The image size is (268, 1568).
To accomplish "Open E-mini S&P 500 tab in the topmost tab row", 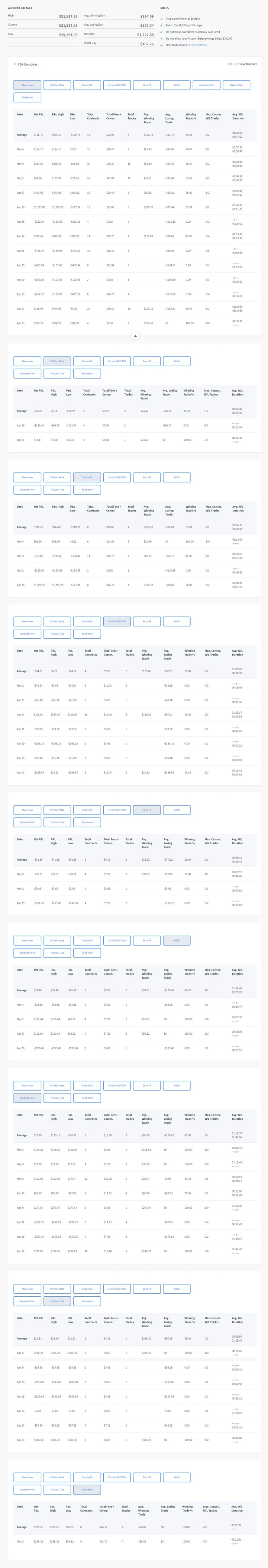I will (x=117, y=85).
